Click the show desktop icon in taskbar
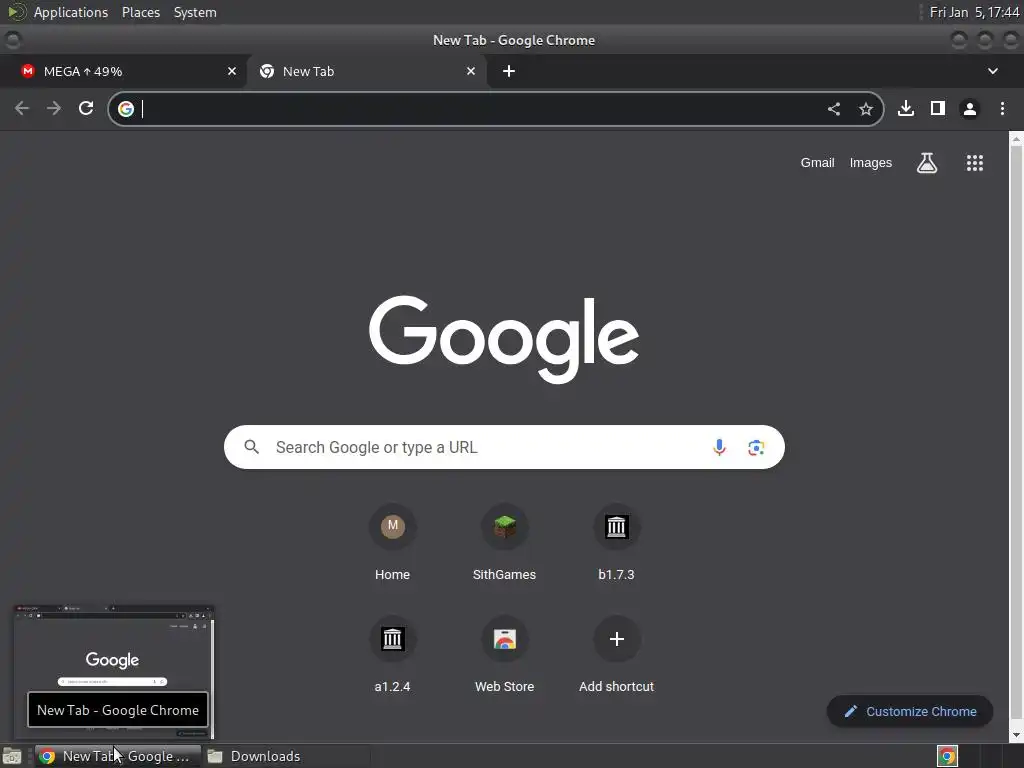The height and width of the screenshot is (768, 1024). click(12, 756)
